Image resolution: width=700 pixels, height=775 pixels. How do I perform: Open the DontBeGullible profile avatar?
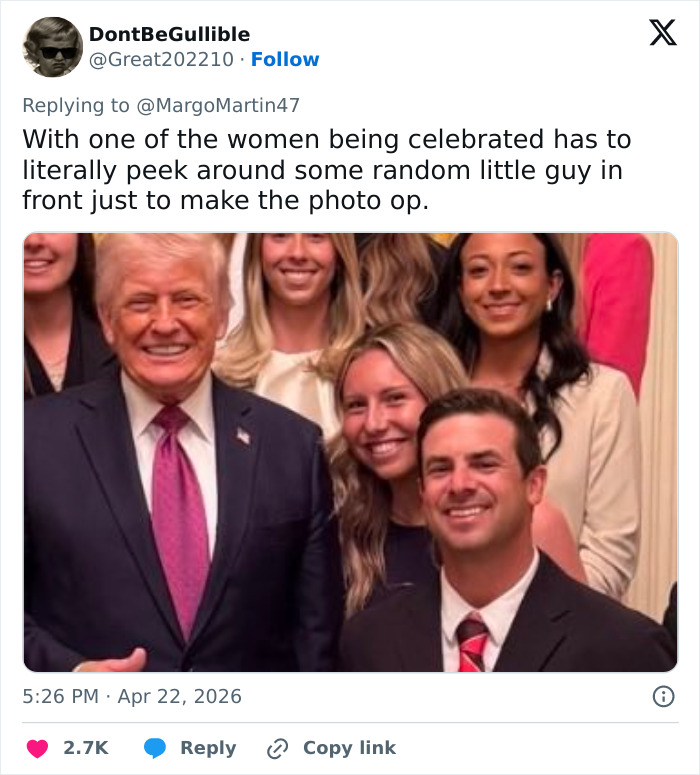(52, 47)
